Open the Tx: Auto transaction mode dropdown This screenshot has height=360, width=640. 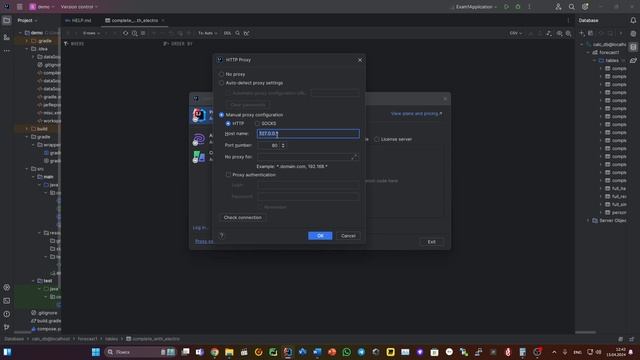(207, 33)
